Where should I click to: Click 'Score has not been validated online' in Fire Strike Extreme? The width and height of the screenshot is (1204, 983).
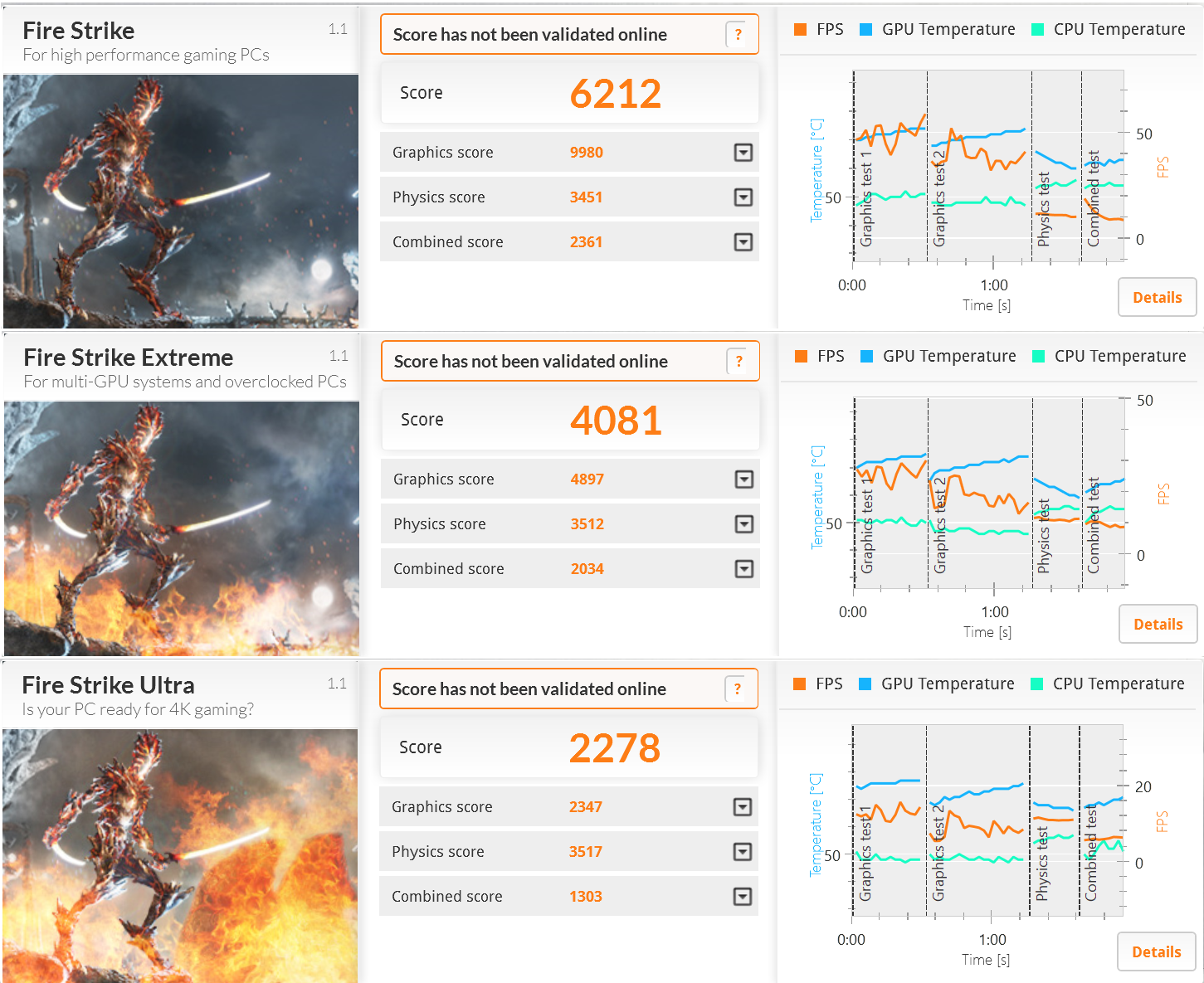531,362
